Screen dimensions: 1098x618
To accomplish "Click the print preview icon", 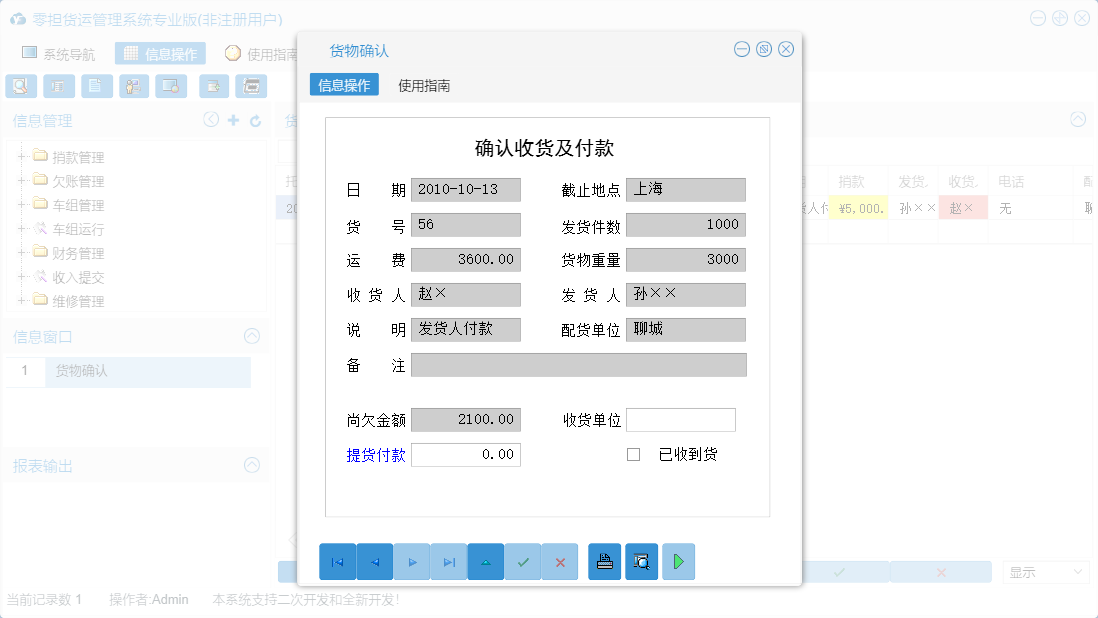I will [x=641, y=561].
